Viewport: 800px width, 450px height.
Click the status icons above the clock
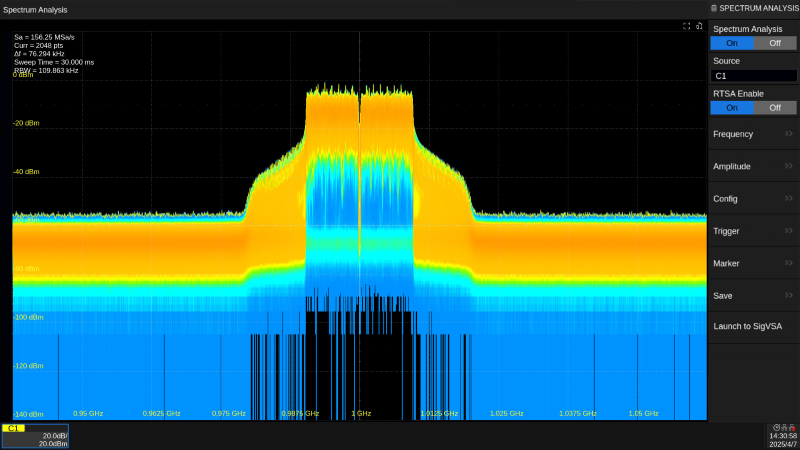tap(782, 427)
